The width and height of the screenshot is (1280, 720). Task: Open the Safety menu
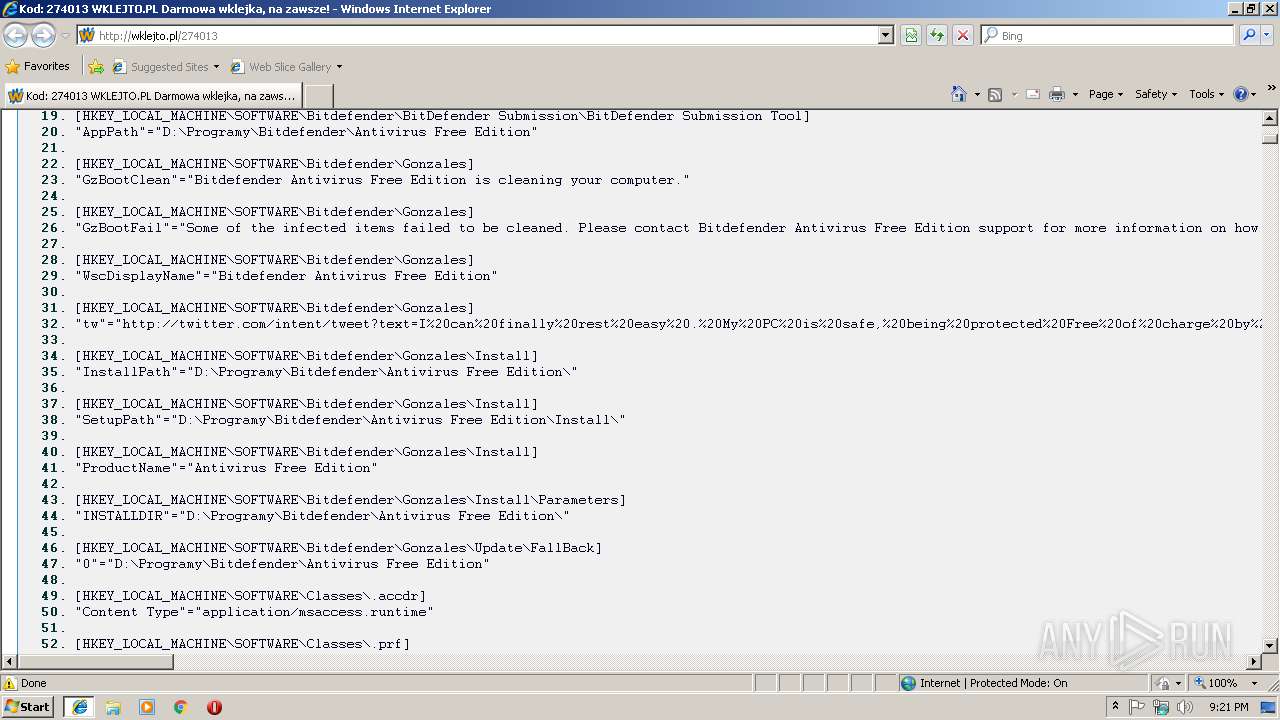coord(1157,94)
